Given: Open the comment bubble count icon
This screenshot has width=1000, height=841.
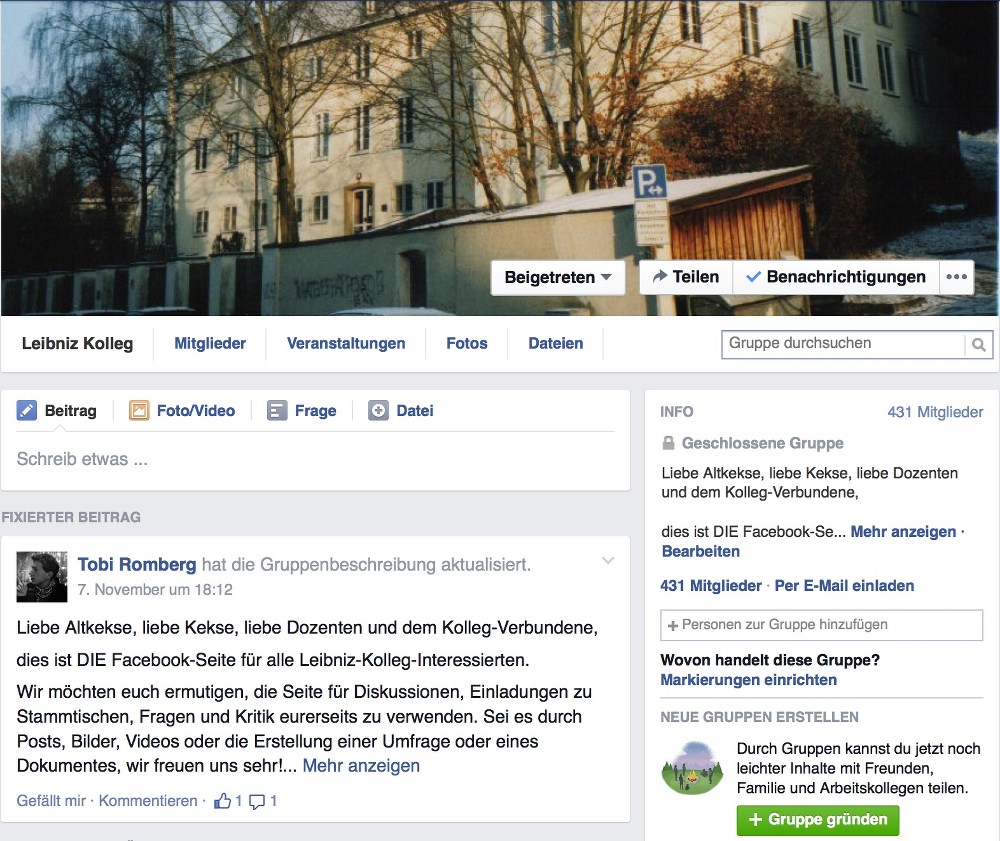Looking at the screenshot, I should click(257, 801).
